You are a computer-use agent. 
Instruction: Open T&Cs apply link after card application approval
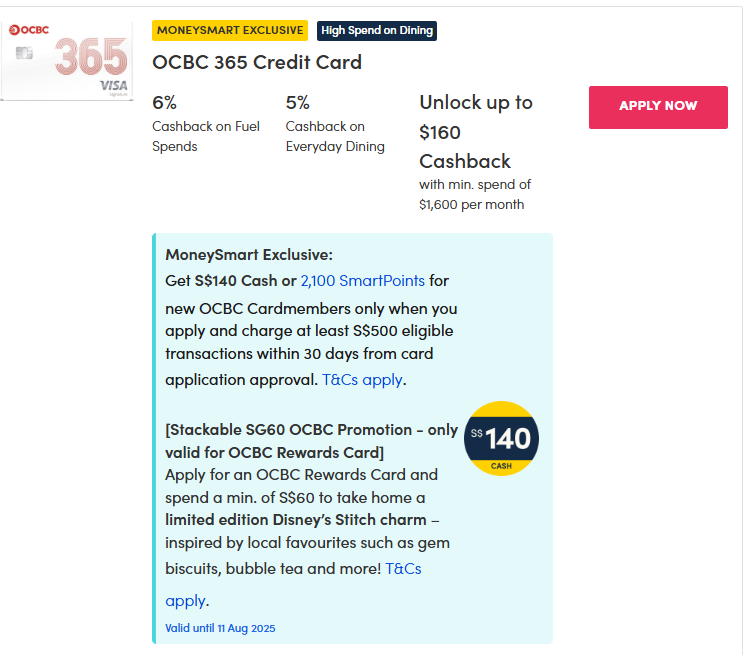tap(364, 380)
